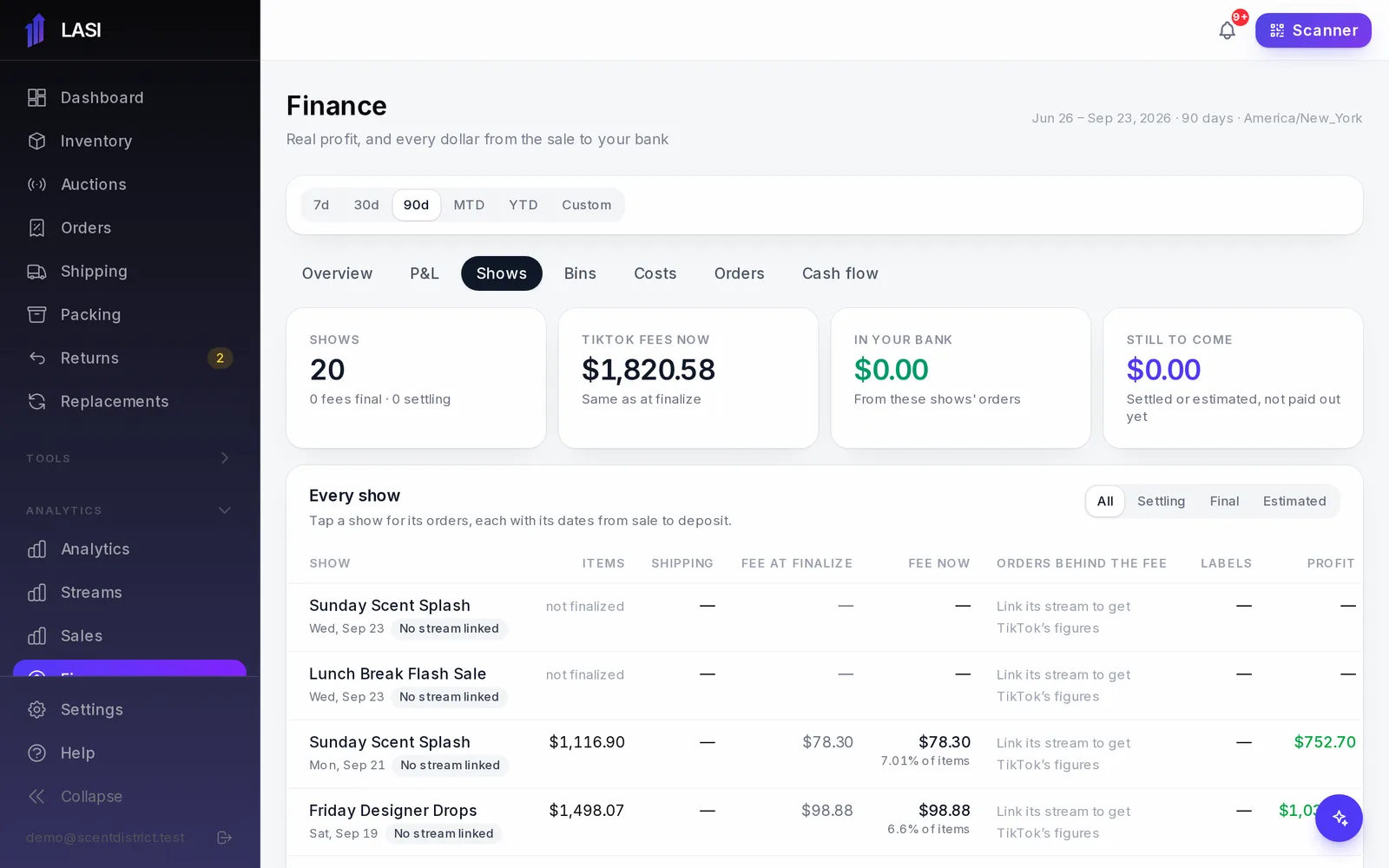Click the TikTok Fees Now card

pyautogui.click(x=688, y=378)
